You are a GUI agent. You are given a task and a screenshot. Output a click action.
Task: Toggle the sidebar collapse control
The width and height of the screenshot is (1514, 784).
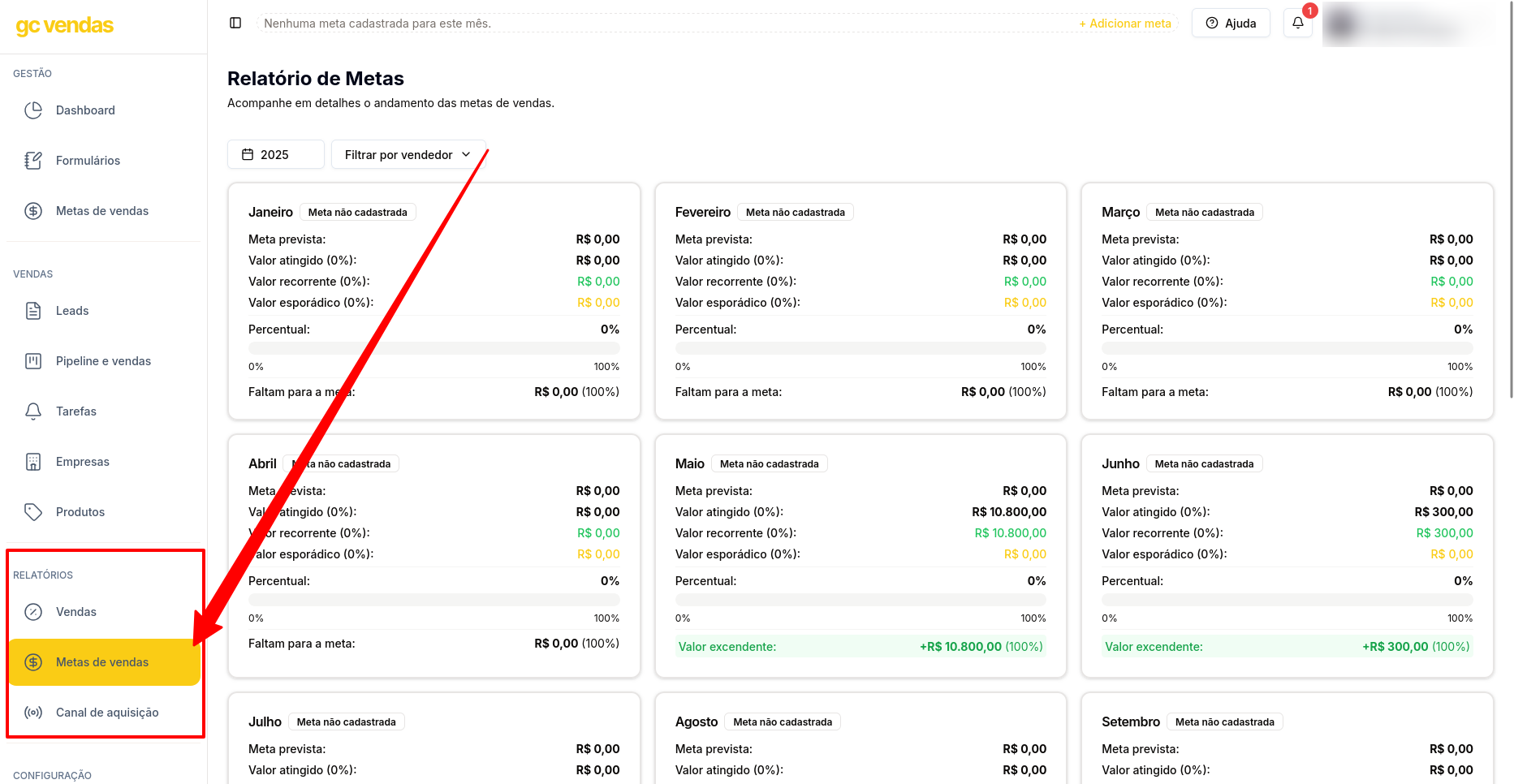(235, 23)
